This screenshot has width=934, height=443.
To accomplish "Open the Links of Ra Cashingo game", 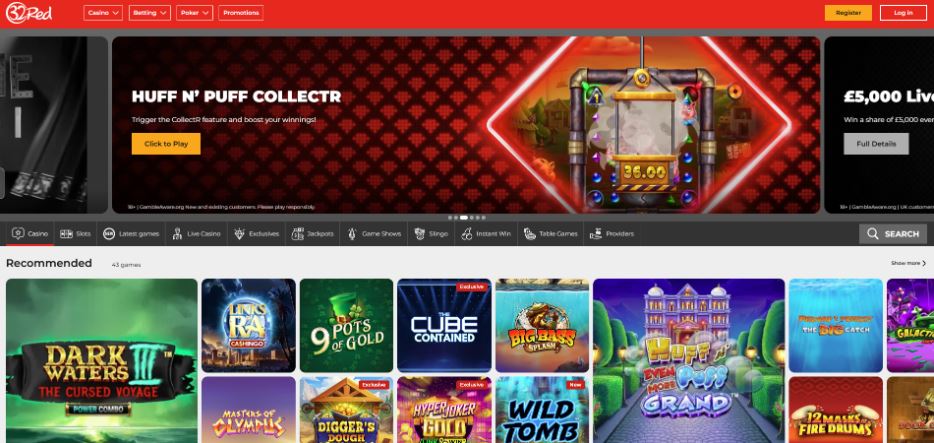I will point(248,326).
